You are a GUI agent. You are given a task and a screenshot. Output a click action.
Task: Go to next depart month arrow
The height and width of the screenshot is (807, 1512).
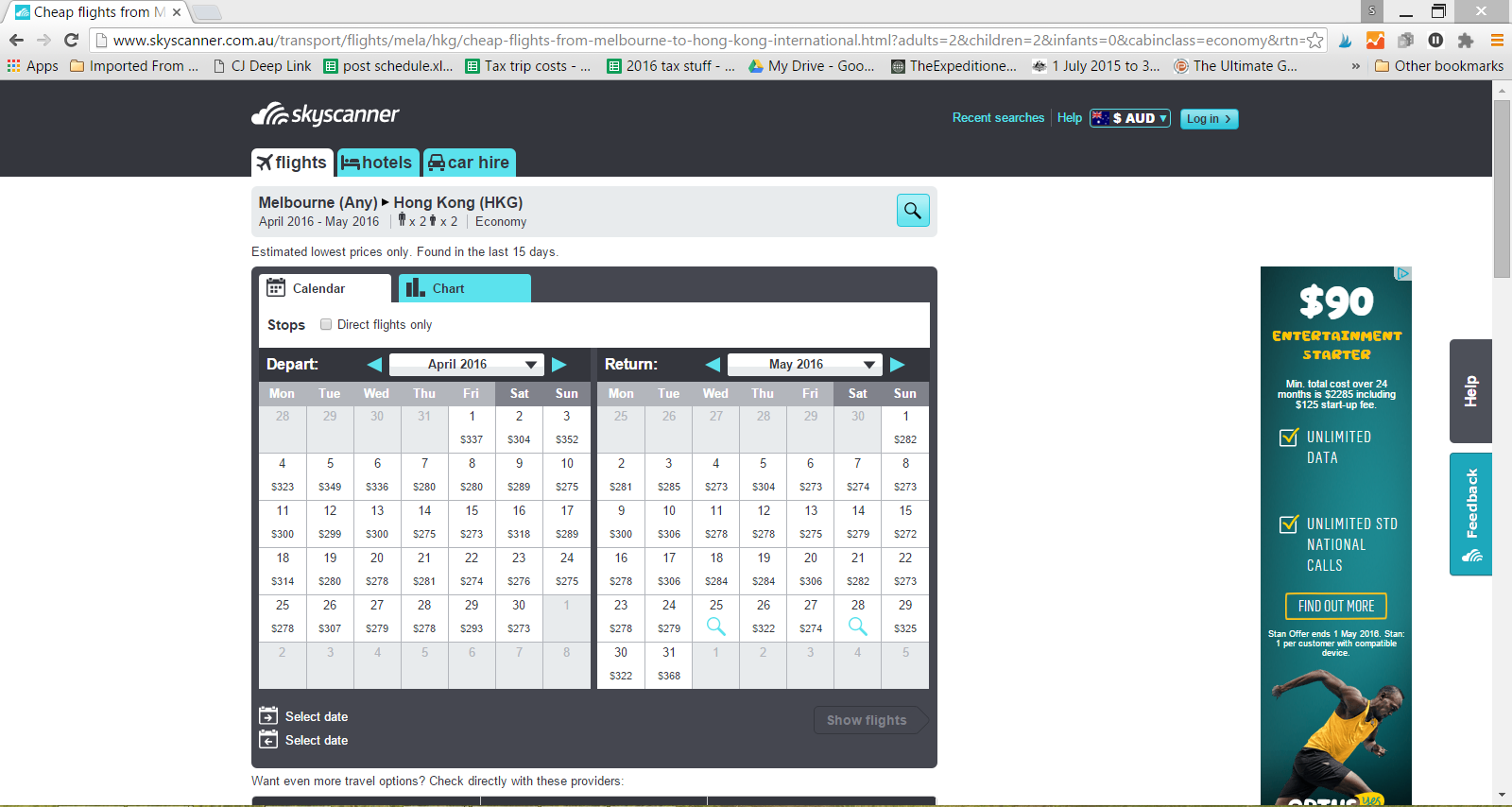[x=559, y=365]
